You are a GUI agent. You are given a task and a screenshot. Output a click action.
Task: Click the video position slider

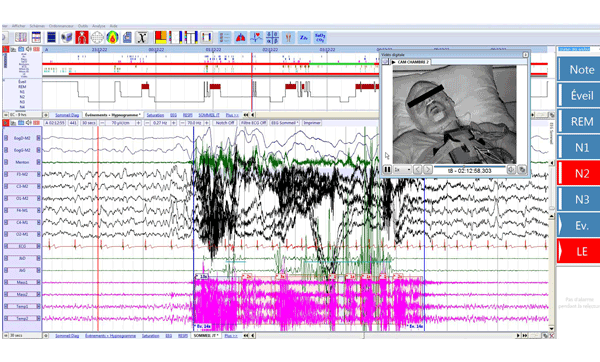tap(470, 166)
